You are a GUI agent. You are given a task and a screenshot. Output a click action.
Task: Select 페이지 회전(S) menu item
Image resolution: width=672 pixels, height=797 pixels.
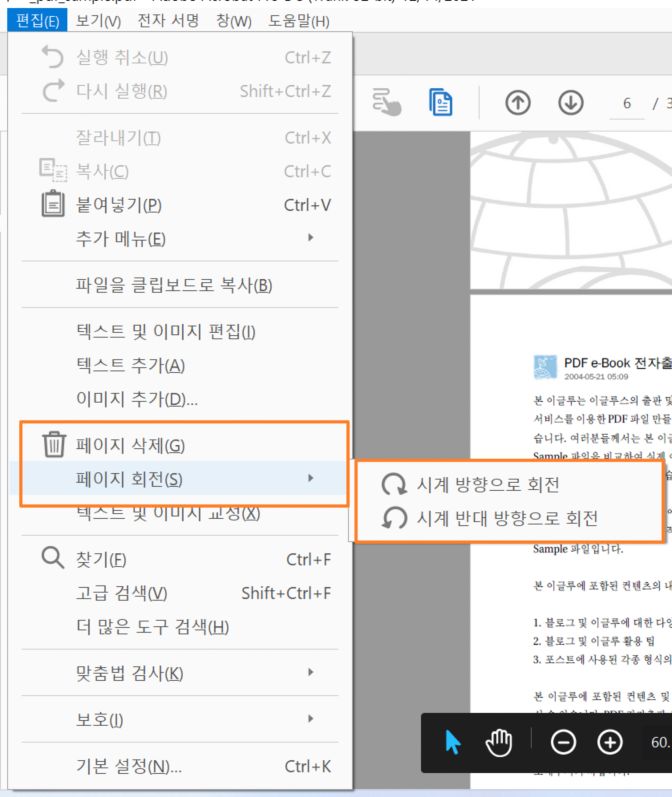[x=180, y=478]
